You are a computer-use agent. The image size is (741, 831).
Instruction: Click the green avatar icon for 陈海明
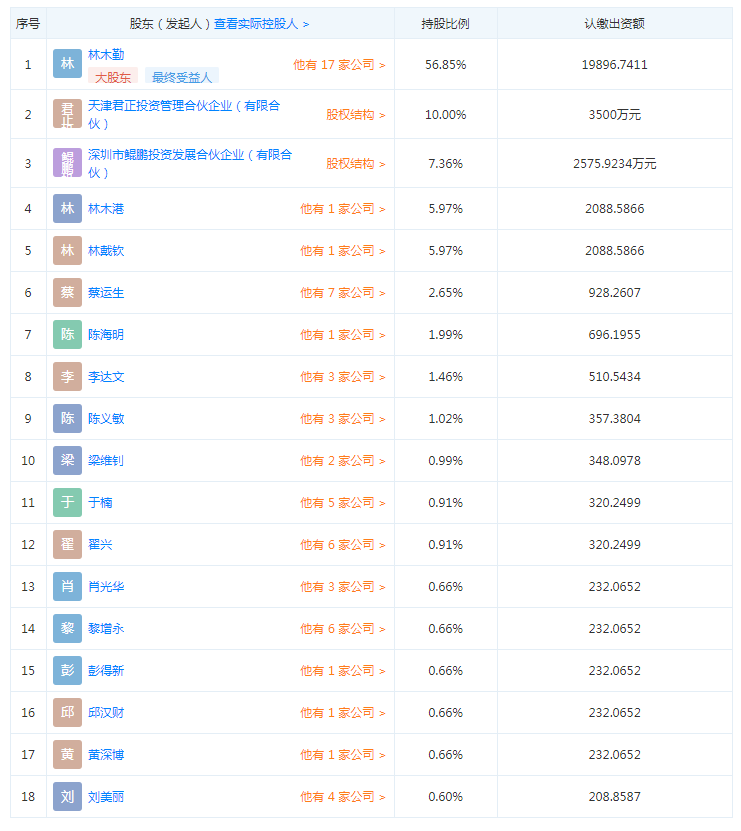[x=67, y=335]
